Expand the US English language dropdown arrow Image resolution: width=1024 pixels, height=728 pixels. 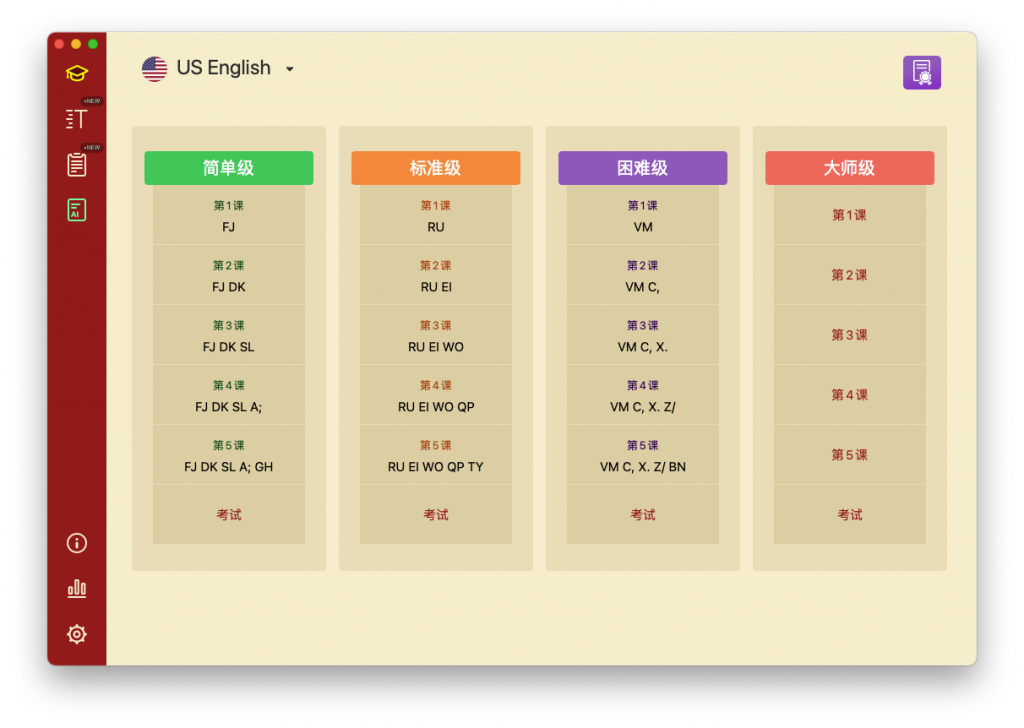pos(289,69)
